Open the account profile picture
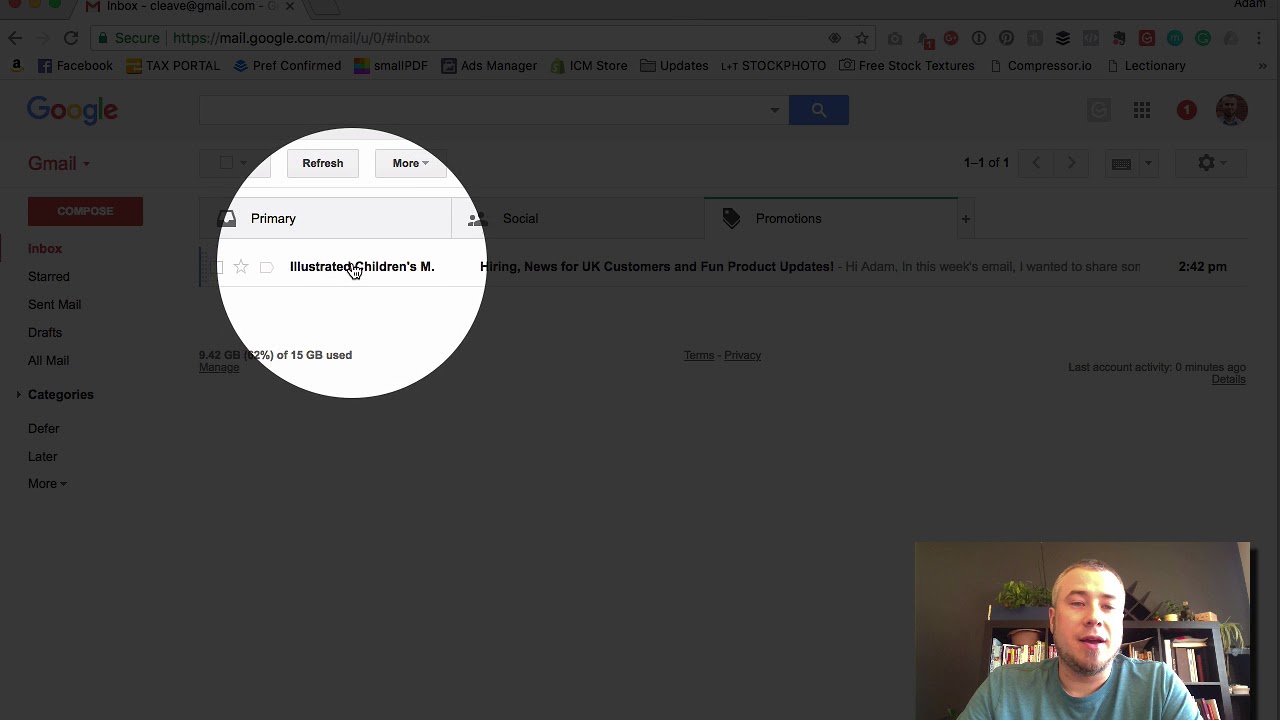This screenshot has width=1280, height=720. point(1232,110)
